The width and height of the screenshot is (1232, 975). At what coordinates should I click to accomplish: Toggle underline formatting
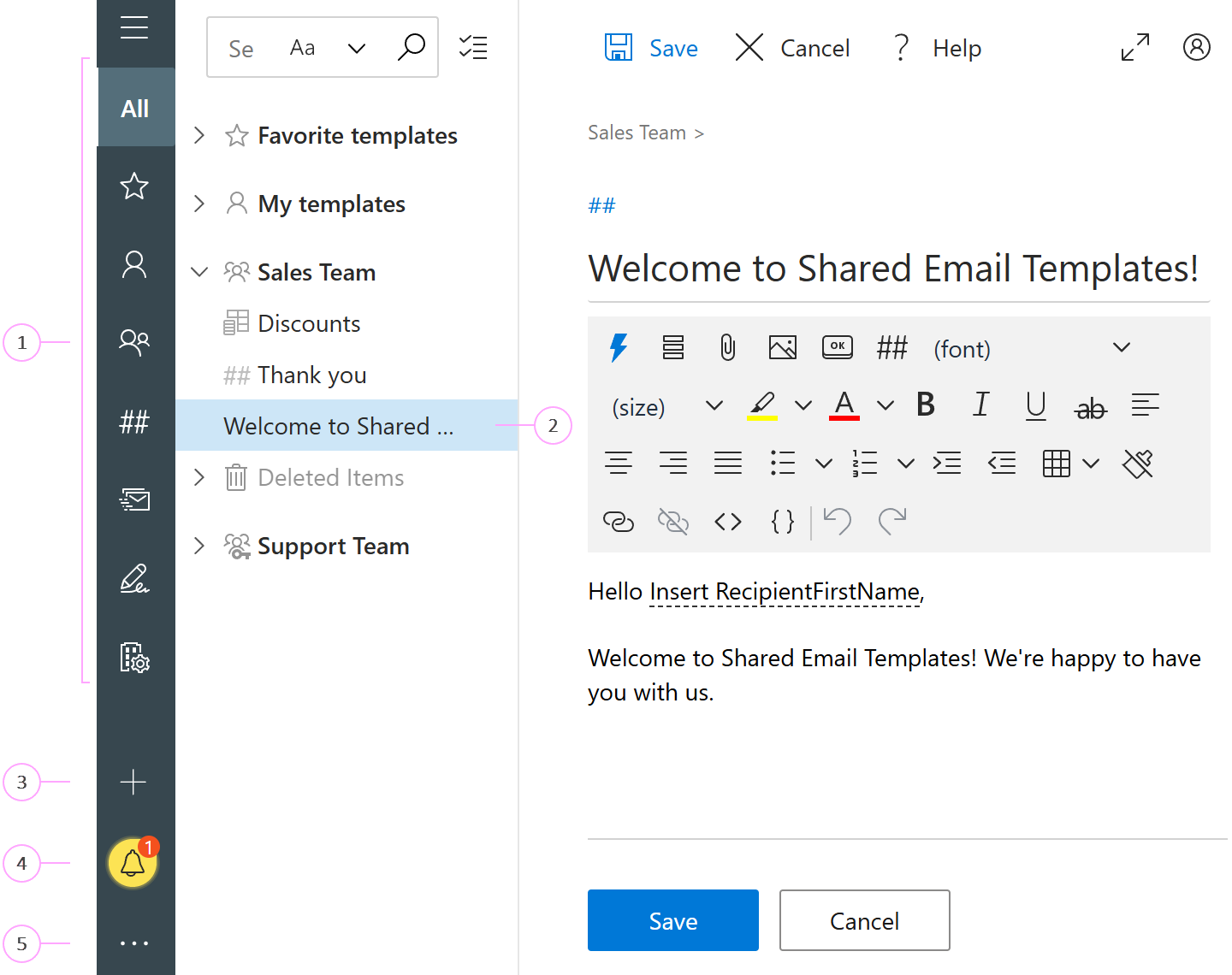coord(1036,405)
